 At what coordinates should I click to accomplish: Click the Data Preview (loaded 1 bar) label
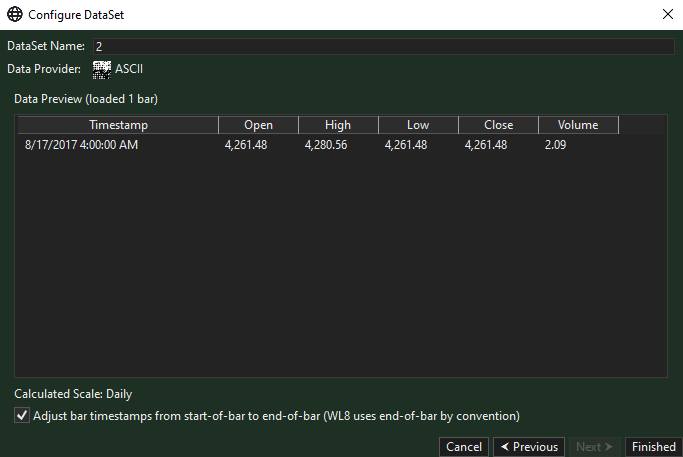pyautogui.click(x=86, y=99)
